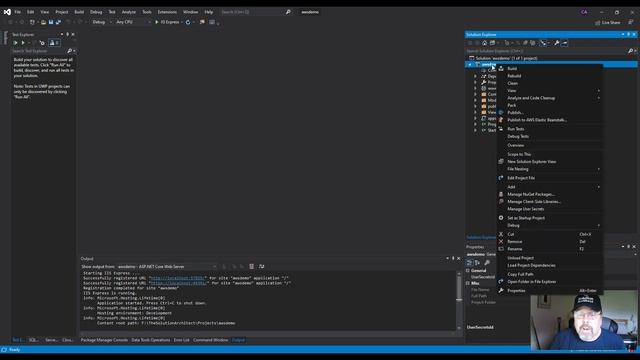Image resolution: width=640 pixels, height=360 pixels.
Task: Collapse the General category in Properties
Action: tap(468, 271)
